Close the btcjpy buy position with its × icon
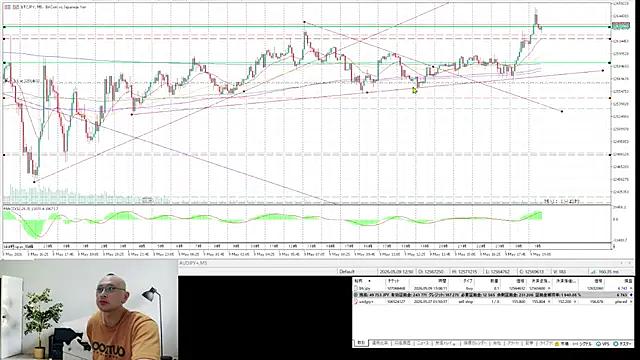Image resolution: width=640 pixels, height=360 pixels. click(631, 288)
